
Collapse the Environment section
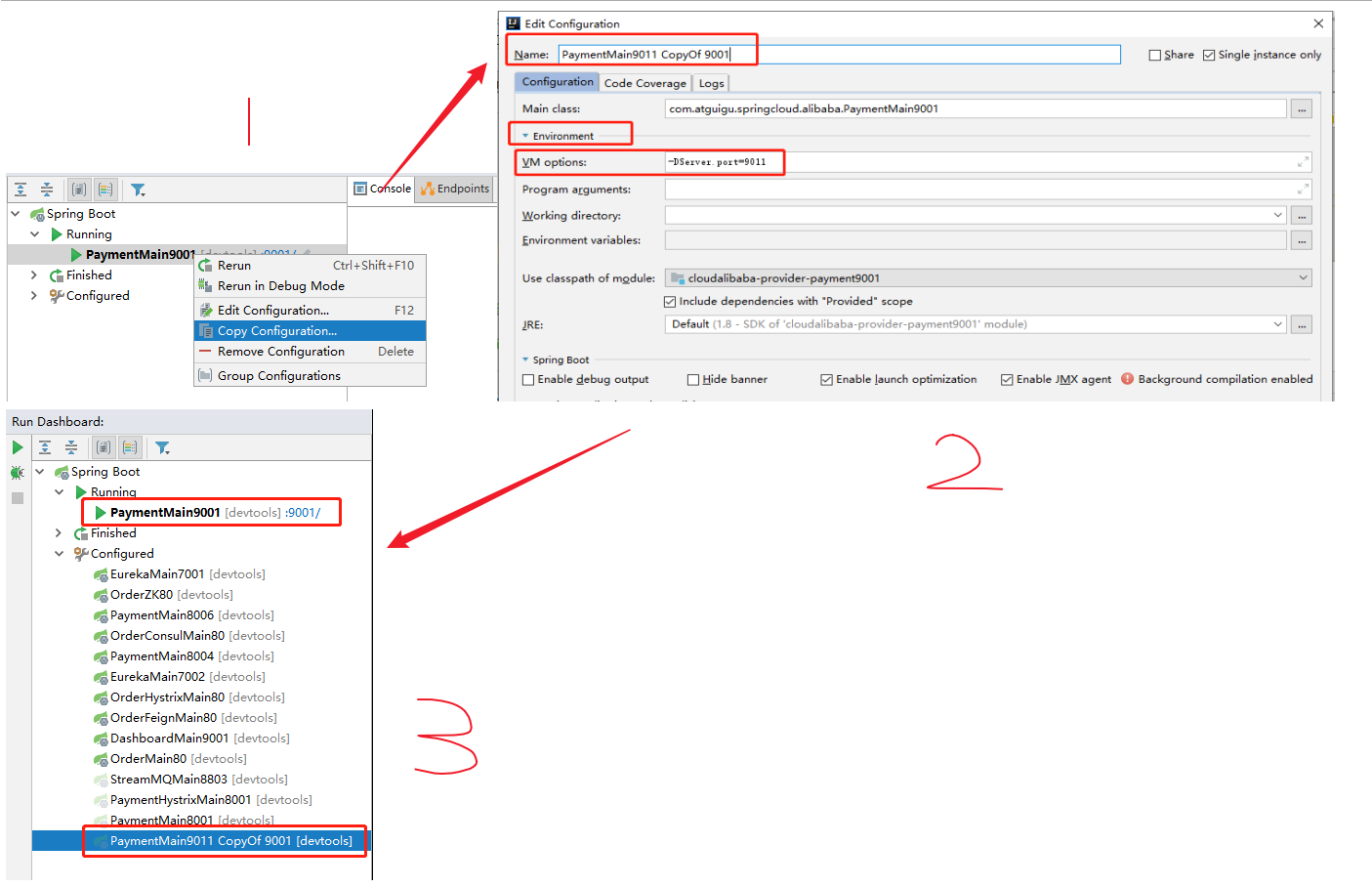pos(525,136)
